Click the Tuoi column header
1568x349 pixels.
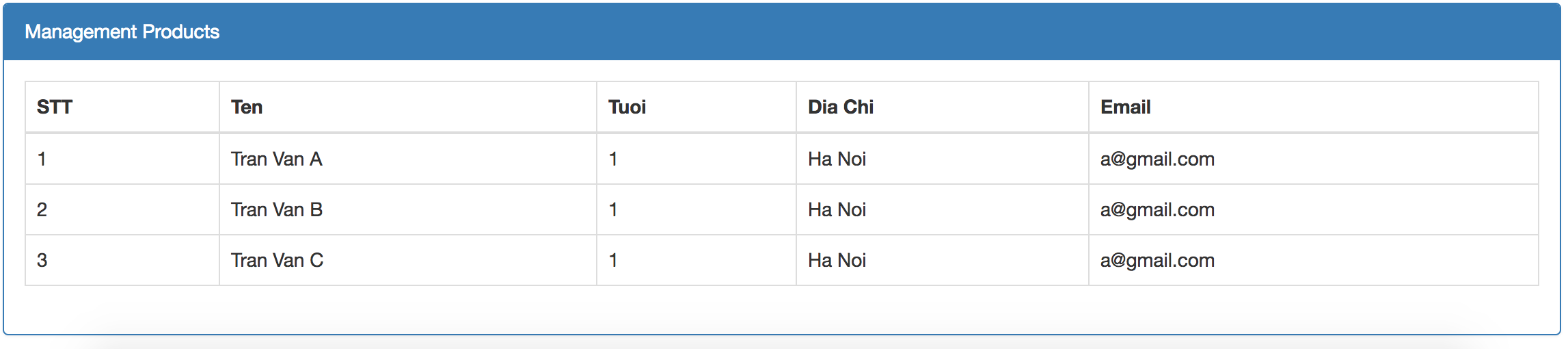(x=627, y=107)
